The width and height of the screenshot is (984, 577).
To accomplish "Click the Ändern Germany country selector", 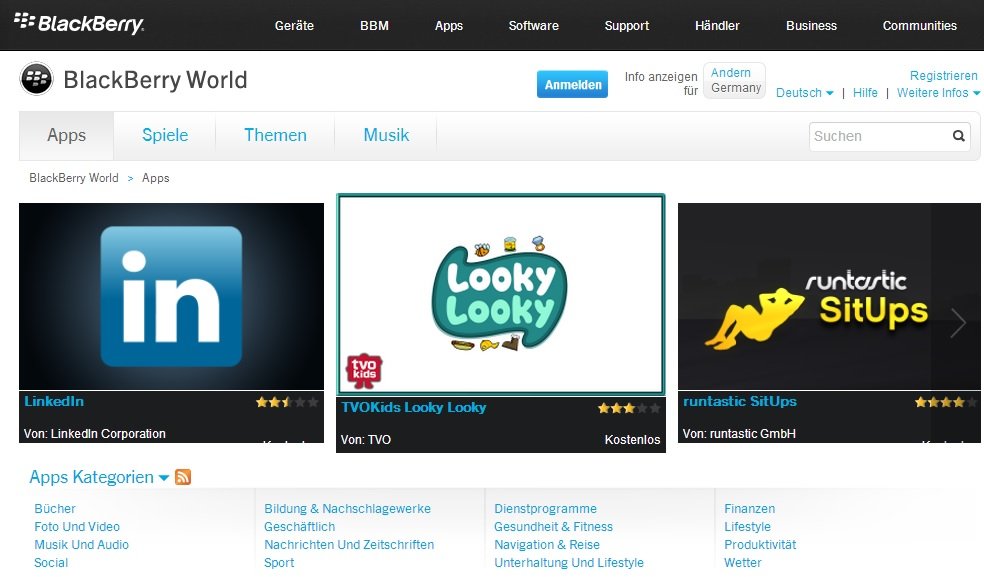I will (734, 80).
